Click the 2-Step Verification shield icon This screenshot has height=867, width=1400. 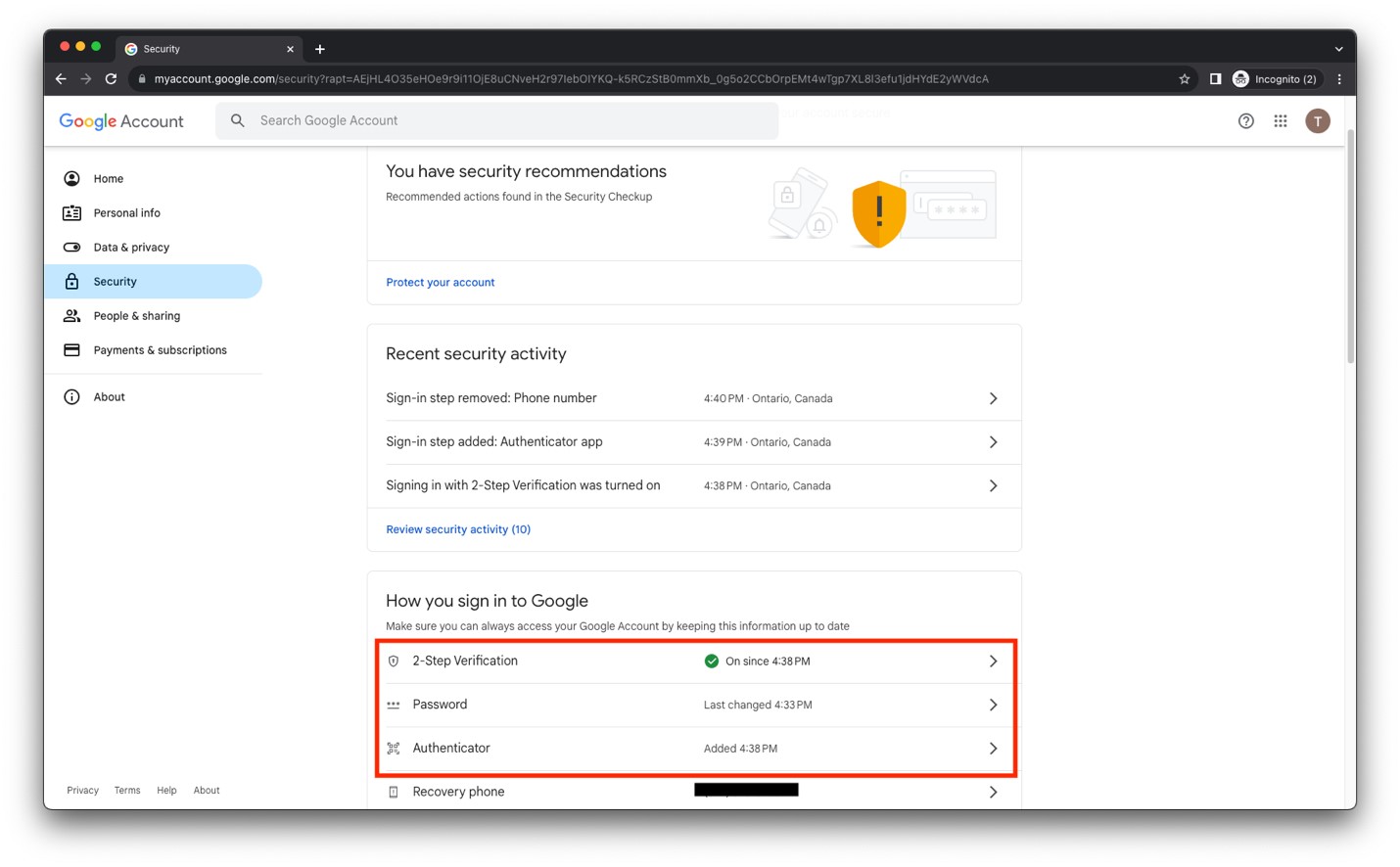[x=394, y=662]
